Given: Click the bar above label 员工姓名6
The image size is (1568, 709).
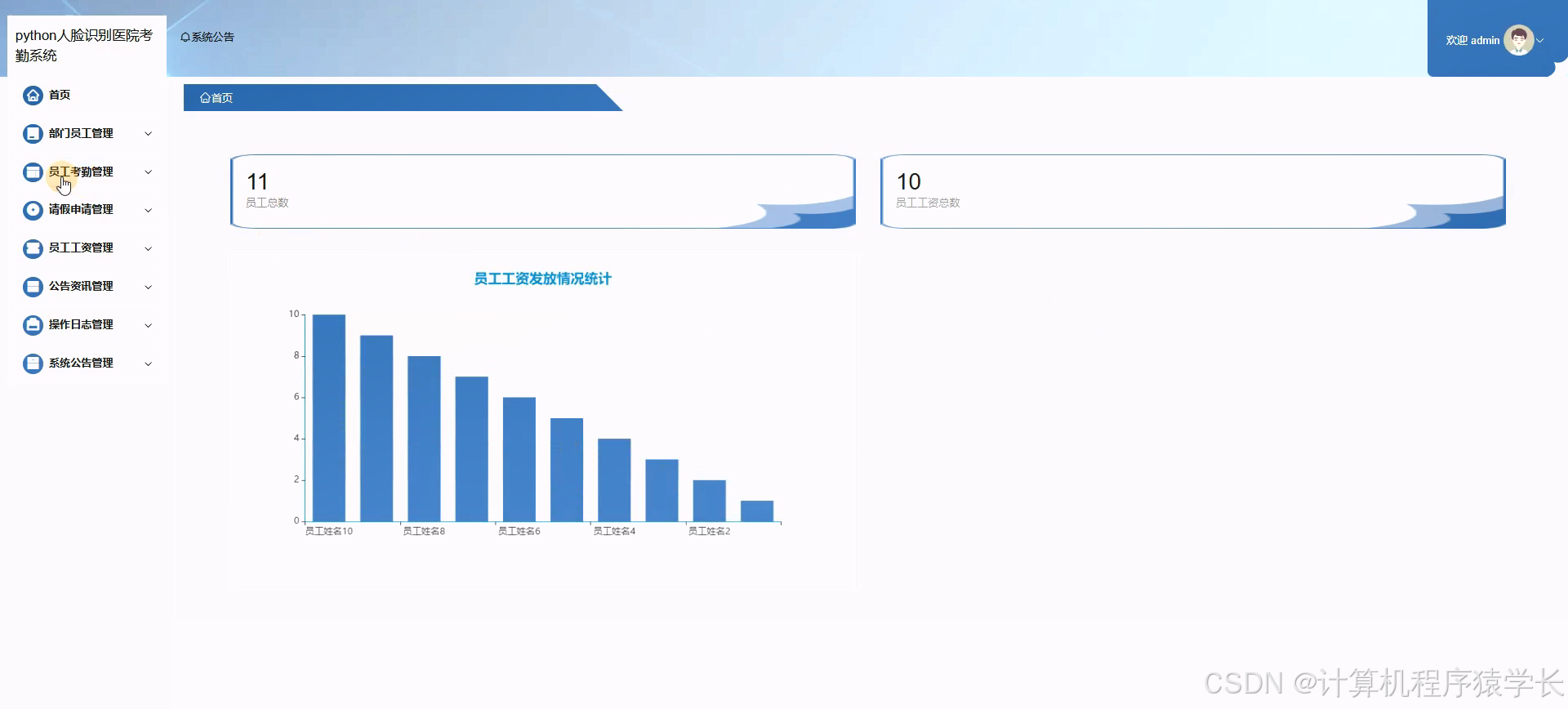Looking at the screenshot, I should coord(519,459).
